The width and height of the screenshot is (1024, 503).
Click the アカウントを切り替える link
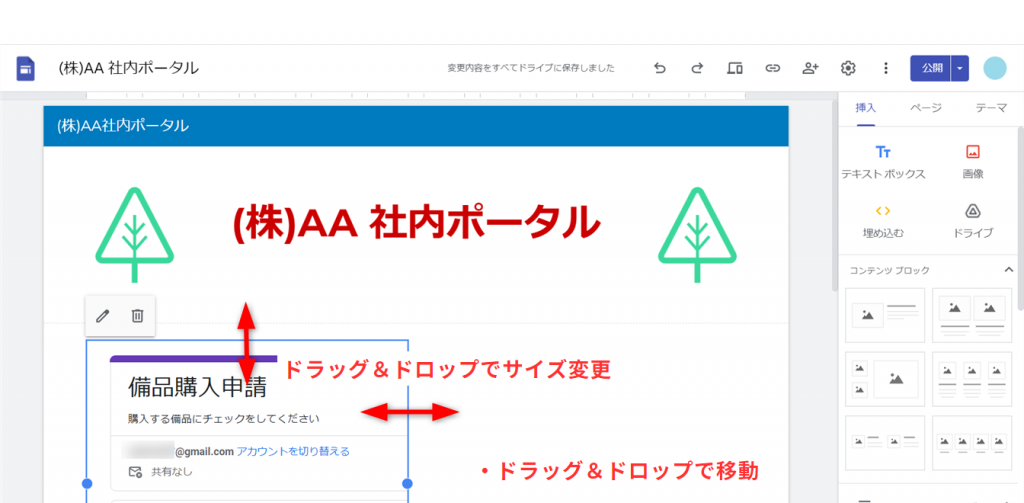tap(293, 451)
